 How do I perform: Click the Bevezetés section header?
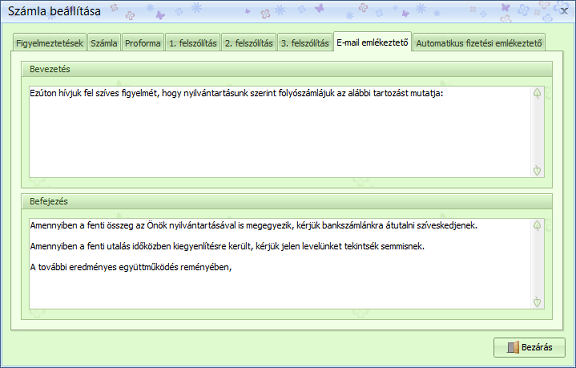point(287,69)
